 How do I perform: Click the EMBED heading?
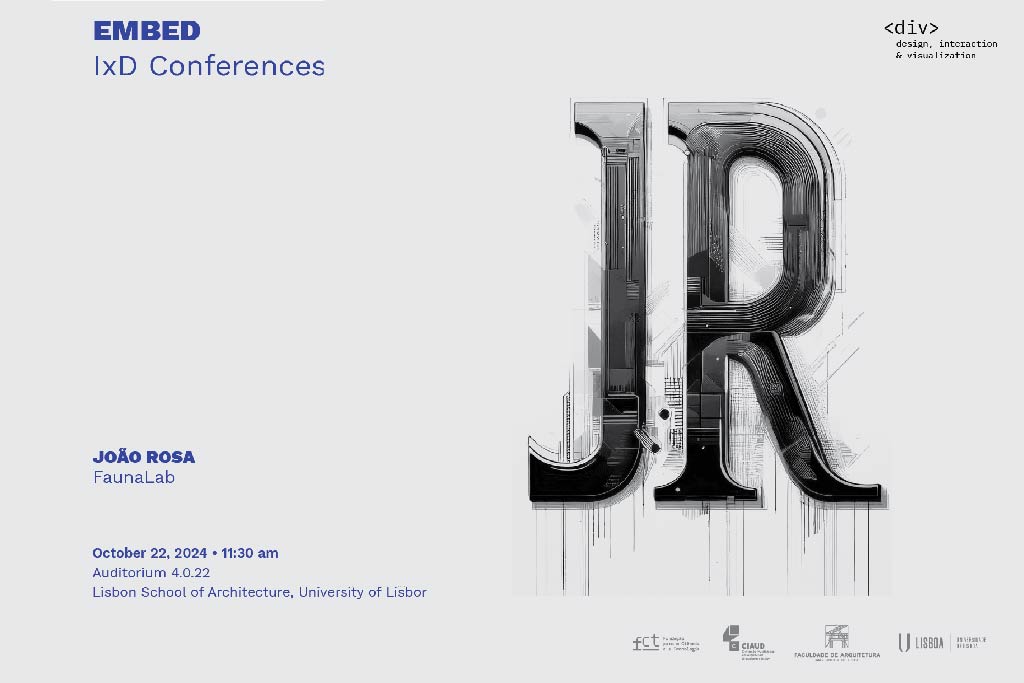click(147, 31)
